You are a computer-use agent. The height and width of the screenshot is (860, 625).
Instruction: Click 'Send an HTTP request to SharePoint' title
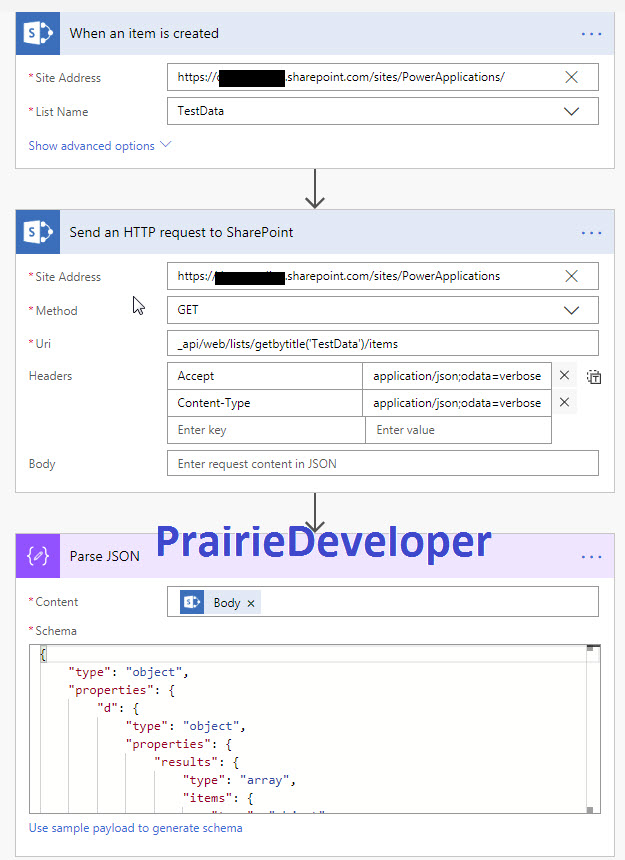tap(181, 233)
